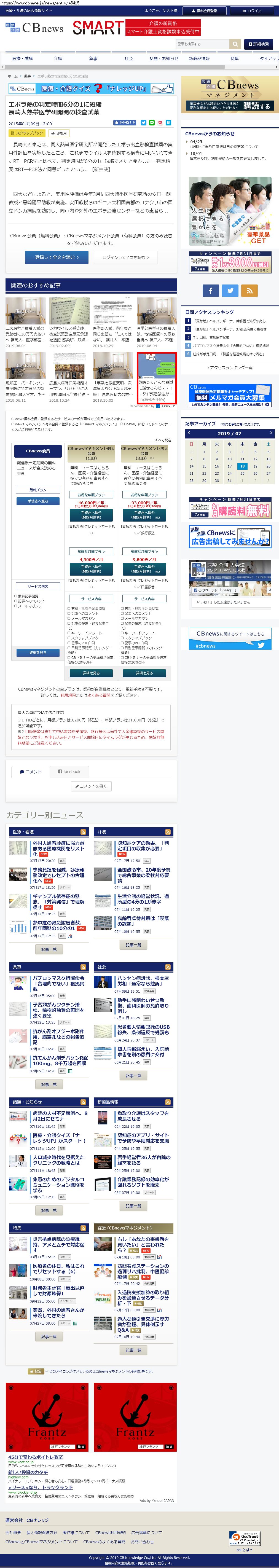Open the 経営 (CBnewsマネジメント) RSS feed icon
The image size is (279, 1568).
[168, 1228]
